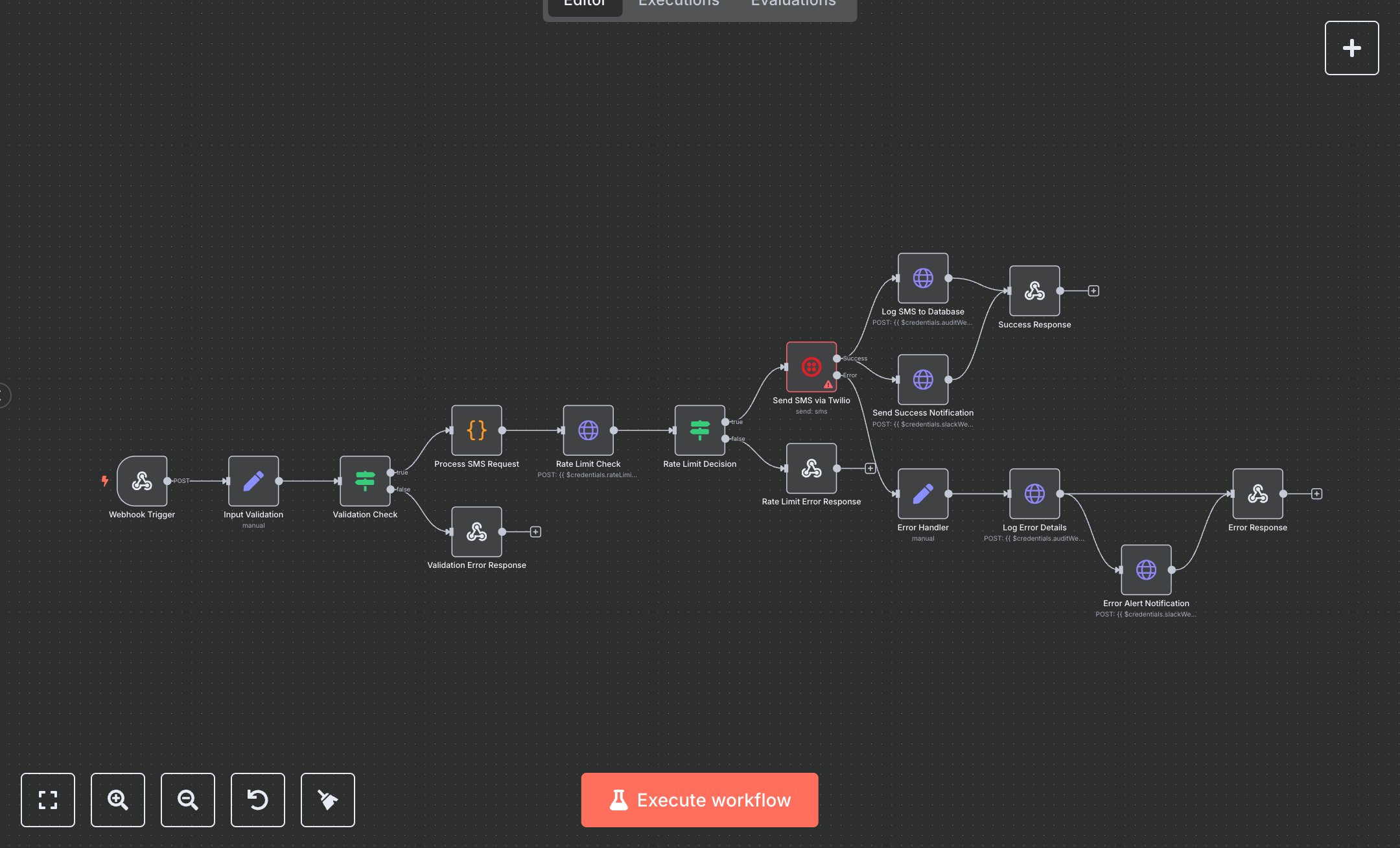Screen dimensions: 1400x848
Task: Open the add node panel plus button
Action: click(1351, 48)
